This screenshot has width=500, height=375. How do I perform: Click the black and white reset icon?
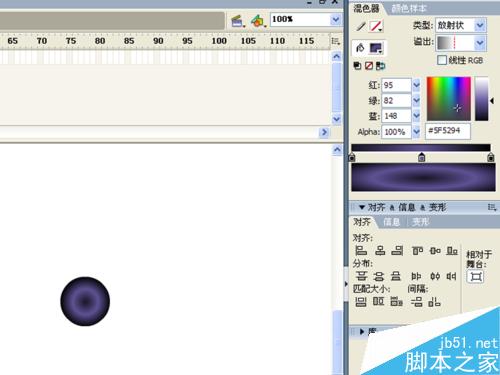357,66
